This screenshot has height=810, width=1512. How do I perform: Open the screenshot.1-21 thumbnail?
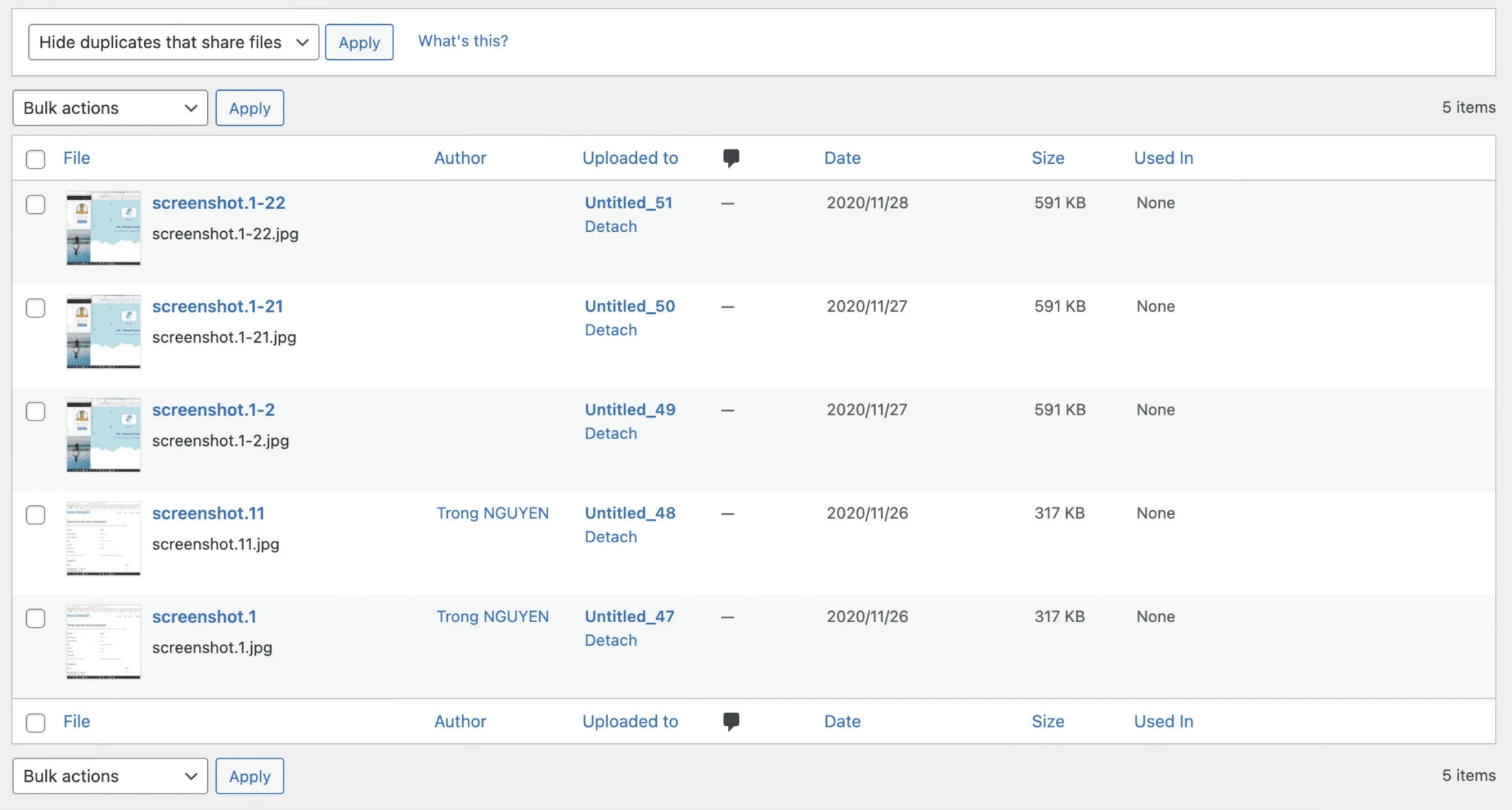coord(104,332)
